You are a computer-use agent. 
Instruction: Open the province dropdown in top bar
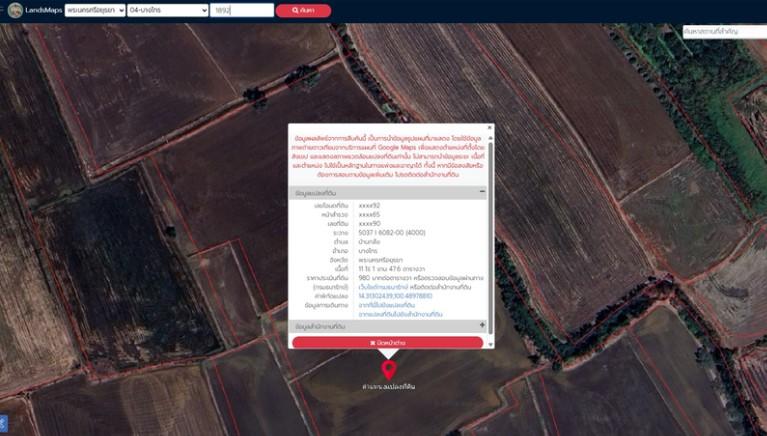[95, 10]
